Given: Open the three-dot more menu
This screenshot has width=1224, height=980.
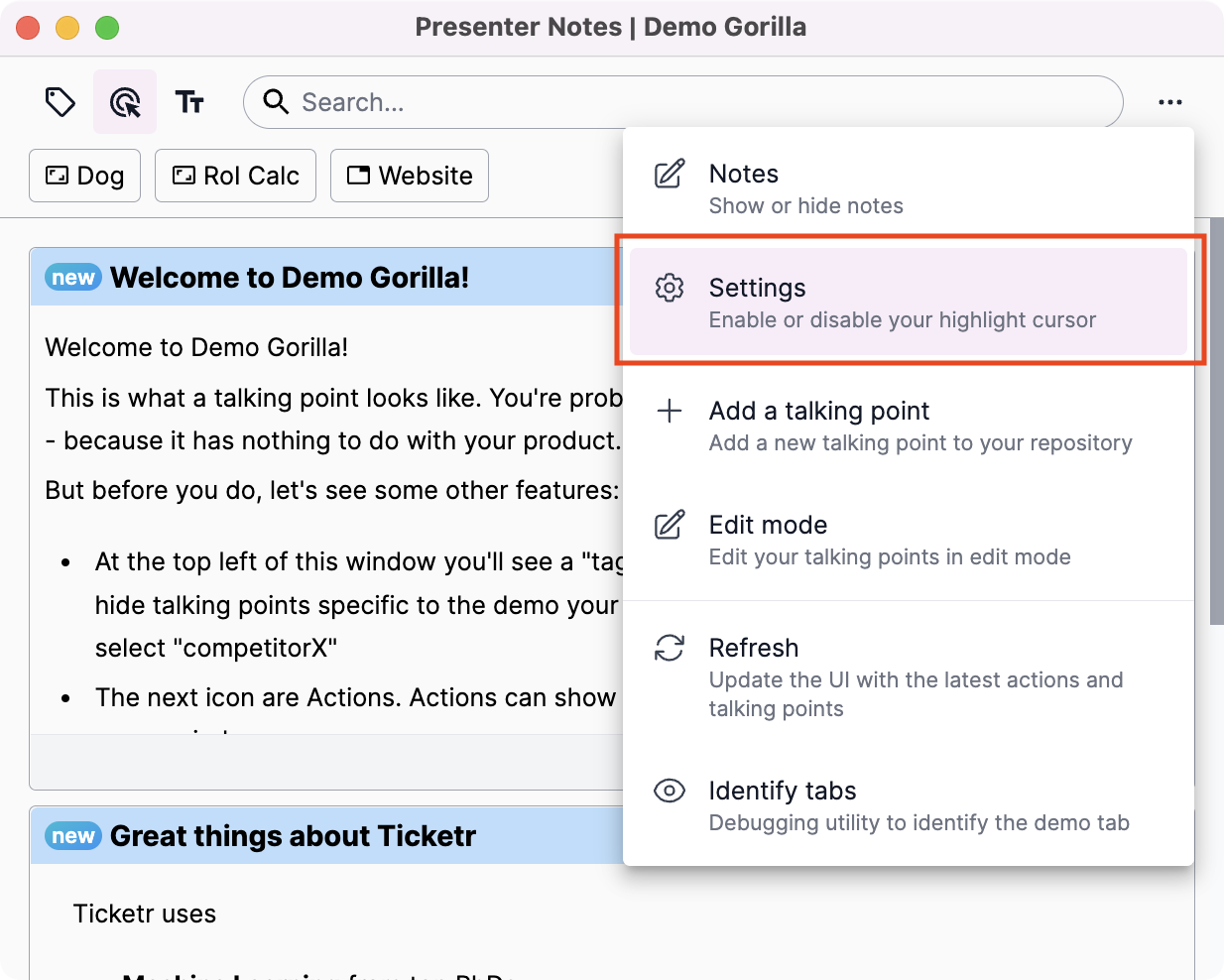Looking at the screenshot, I should [1169, 102].
